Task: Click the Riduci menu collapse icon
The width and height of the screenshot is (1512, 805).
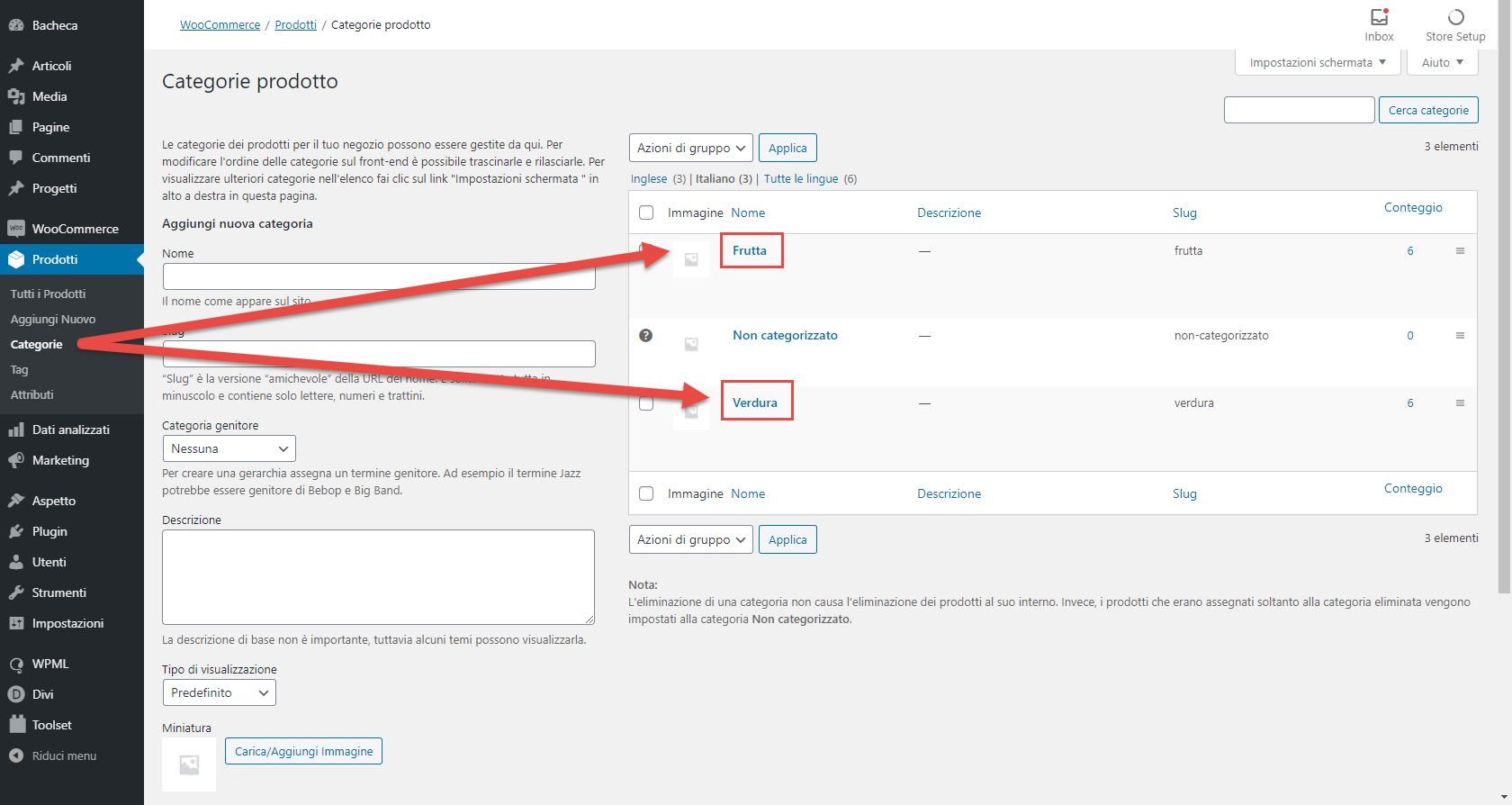Action: pos(16,756)
